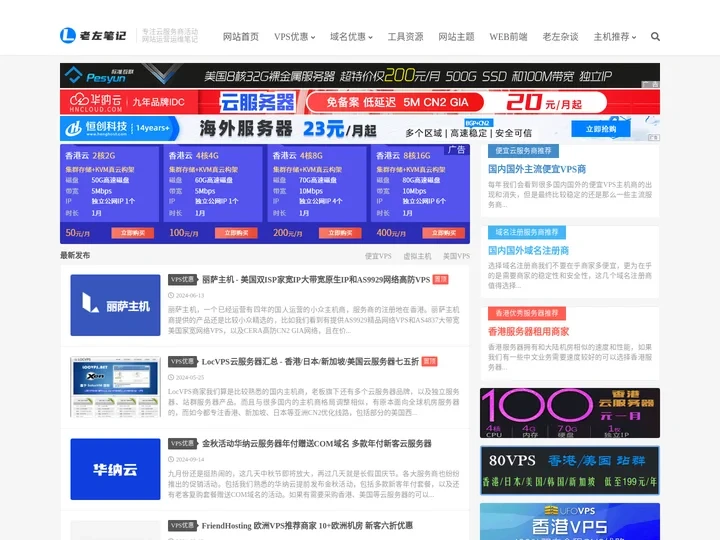Click the 老左笔记 site logo

93,35
